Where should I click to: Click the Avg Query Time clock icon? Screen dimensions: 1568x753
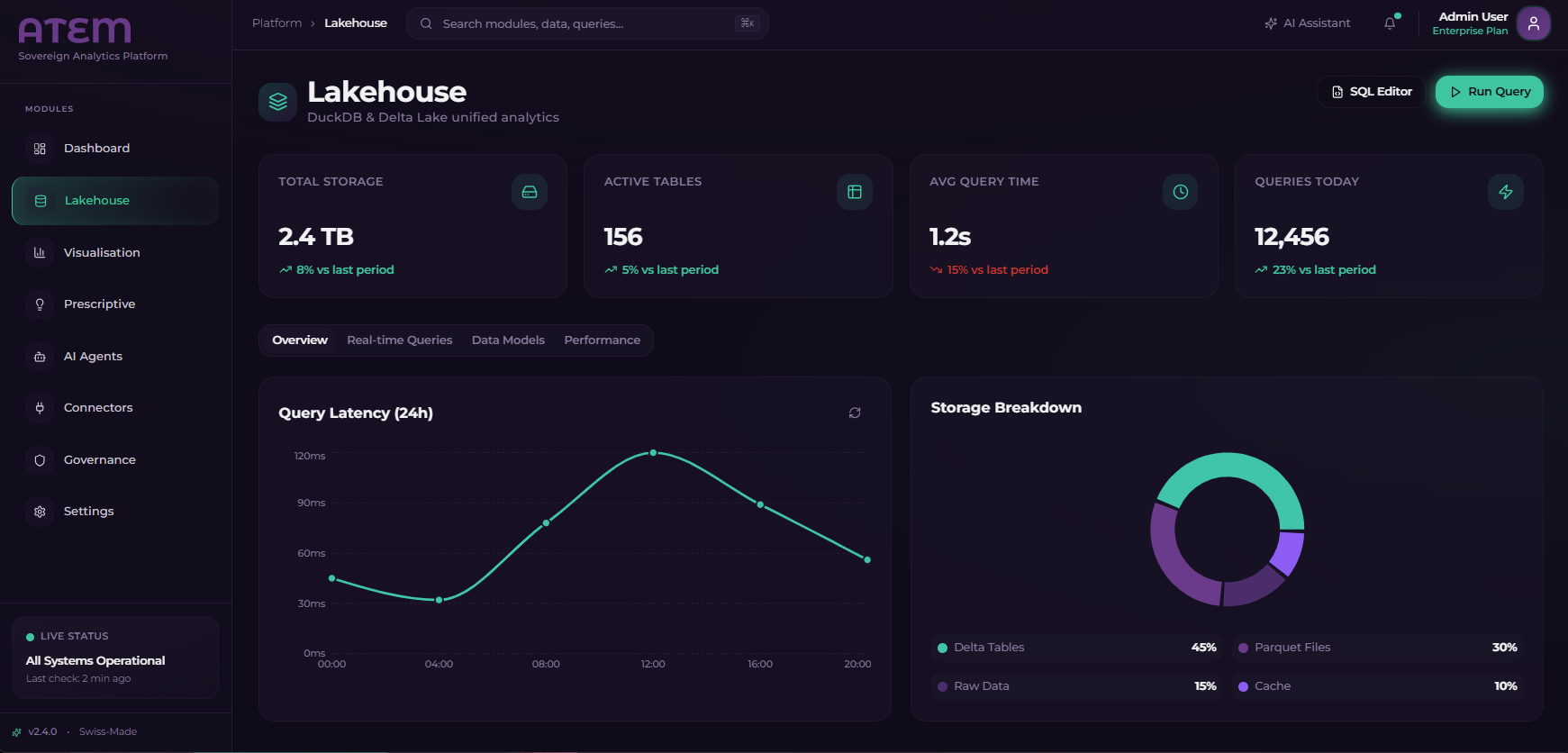click(1180, 192)
